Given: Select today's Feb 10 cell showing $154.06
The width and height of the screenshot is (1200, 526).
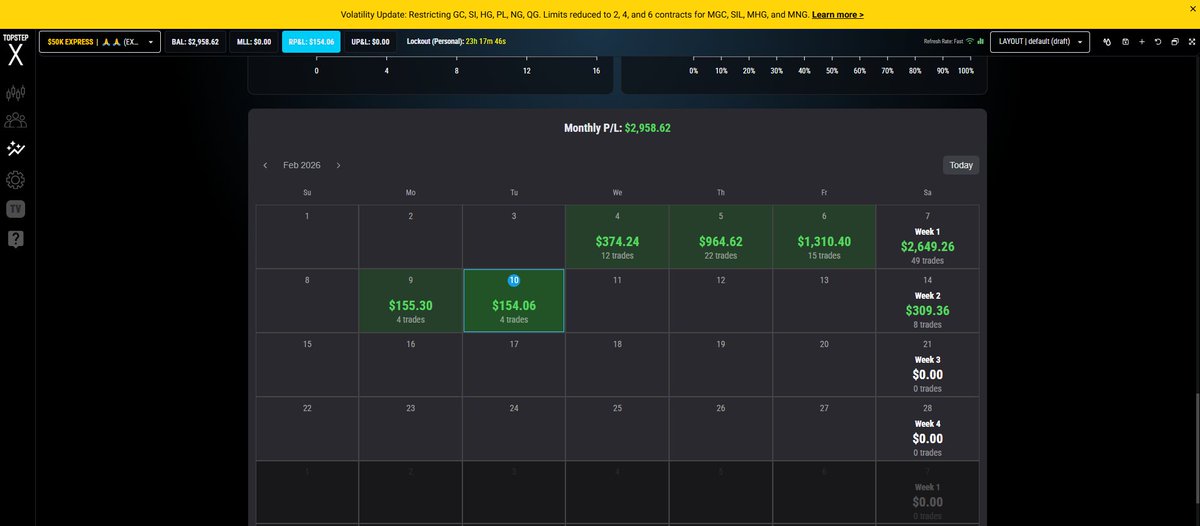Looking at the screenshot, I should coord(514,300).
